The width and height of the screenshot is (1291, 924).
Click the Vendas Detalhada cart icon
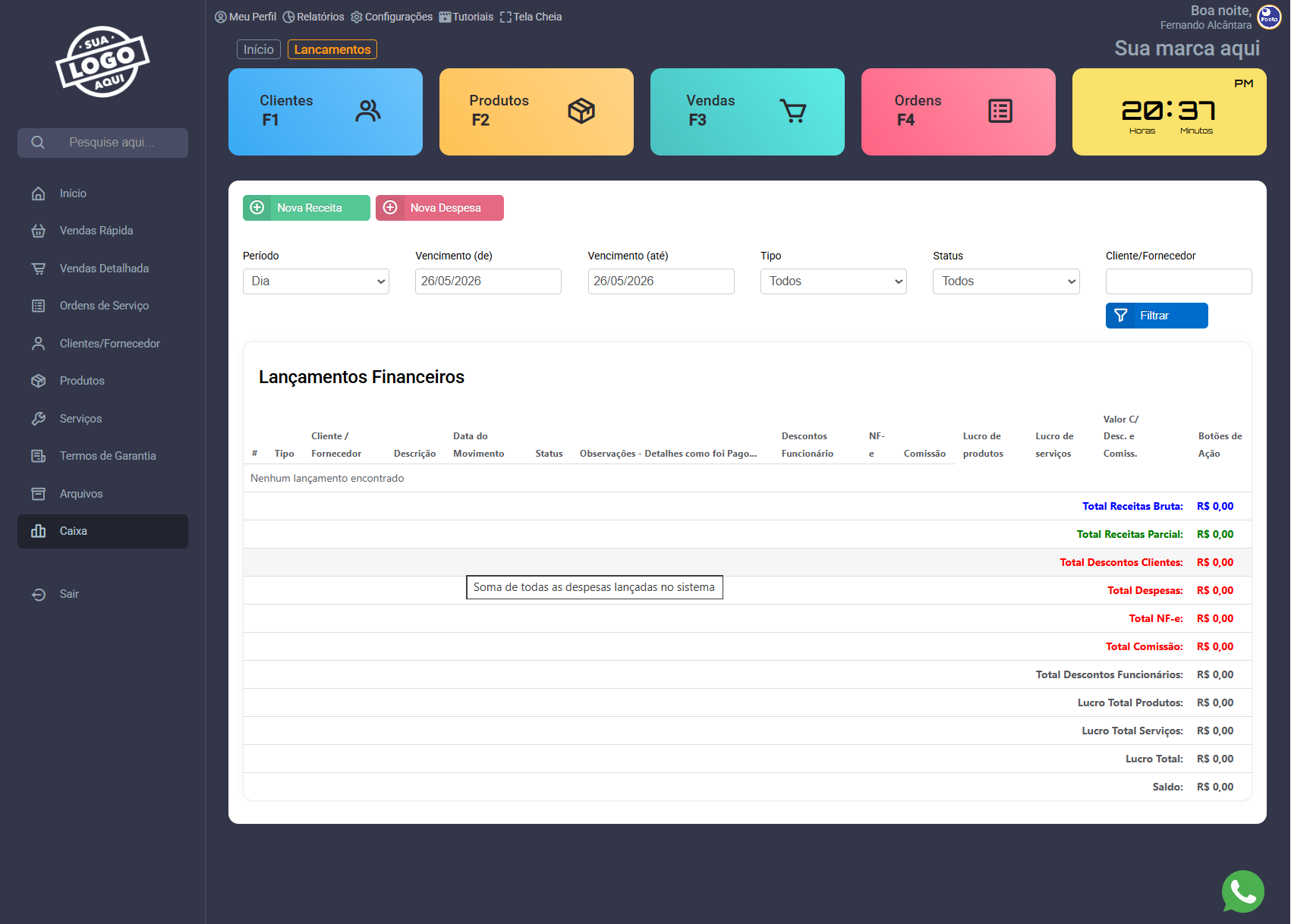tap(39, 269)
